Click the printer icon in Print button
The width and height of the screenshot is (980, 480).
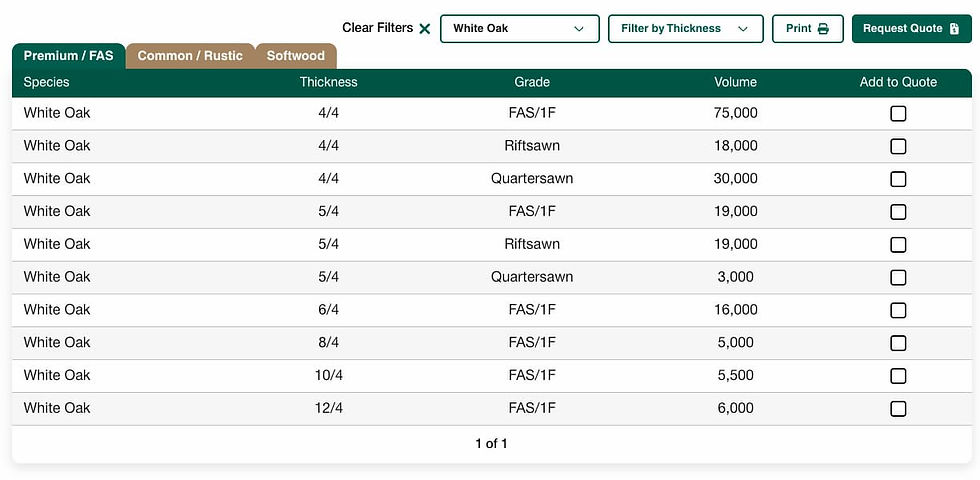(x=823, y=29)
